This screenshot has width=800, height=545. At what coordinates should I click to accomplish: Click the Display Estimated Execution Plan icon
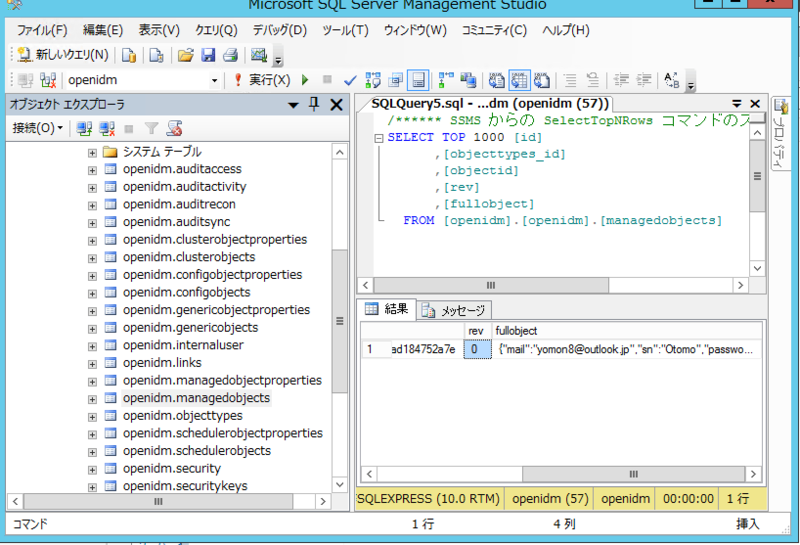coord(373,80)
